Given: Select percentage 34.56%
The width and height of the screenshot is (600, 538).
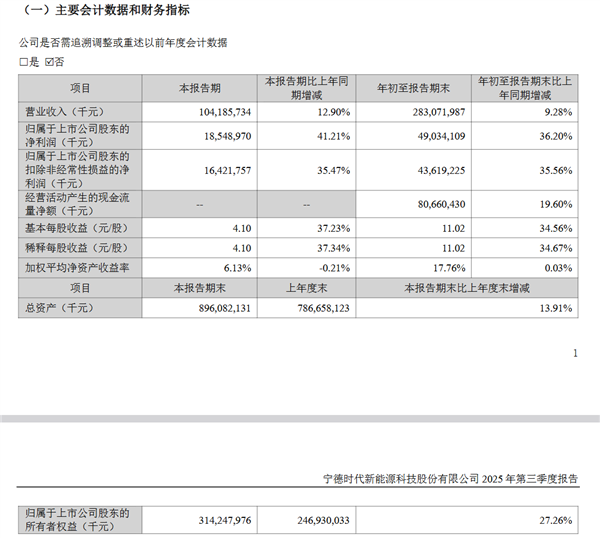Looking at the screenshot, I should (x=556, y=228).
